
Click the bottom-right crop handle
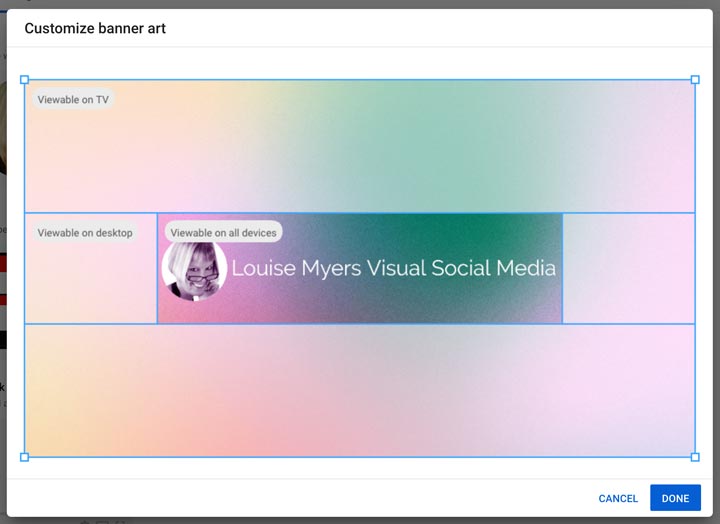coord(695,457)
